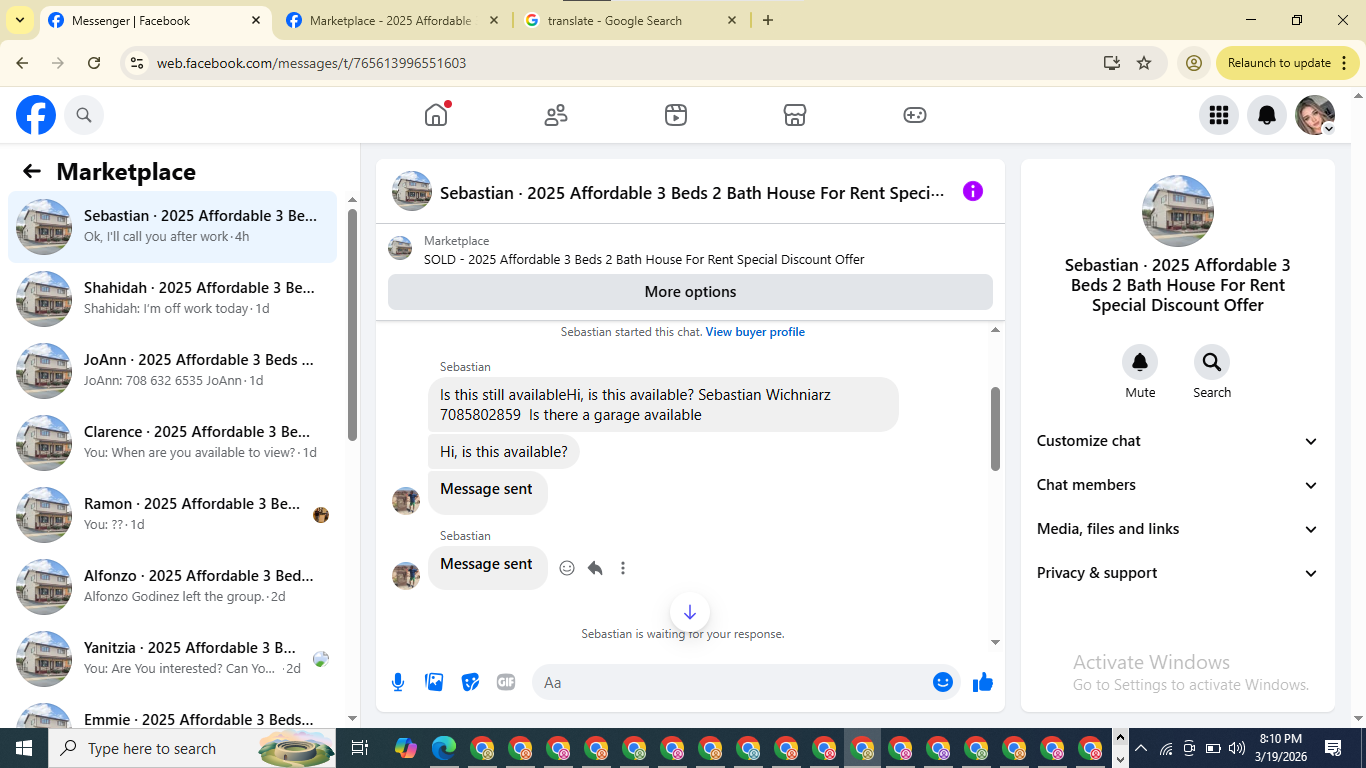1366x768 pixels.
Task: Click the More options button
Action: (x=690, y=292)
